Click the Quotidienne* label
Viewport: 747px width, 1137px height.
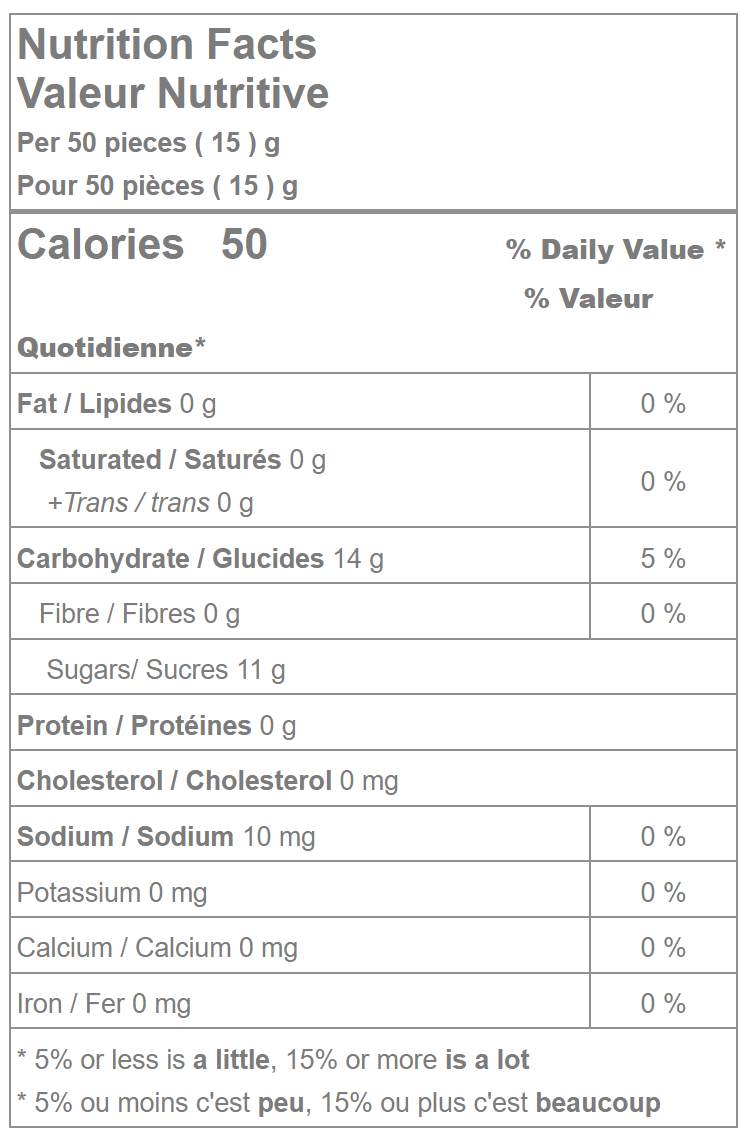(111, 348)
